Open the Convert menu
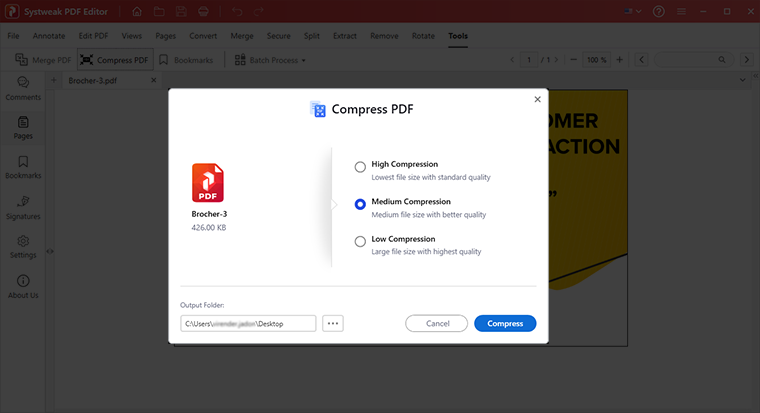 coord(203,36)
